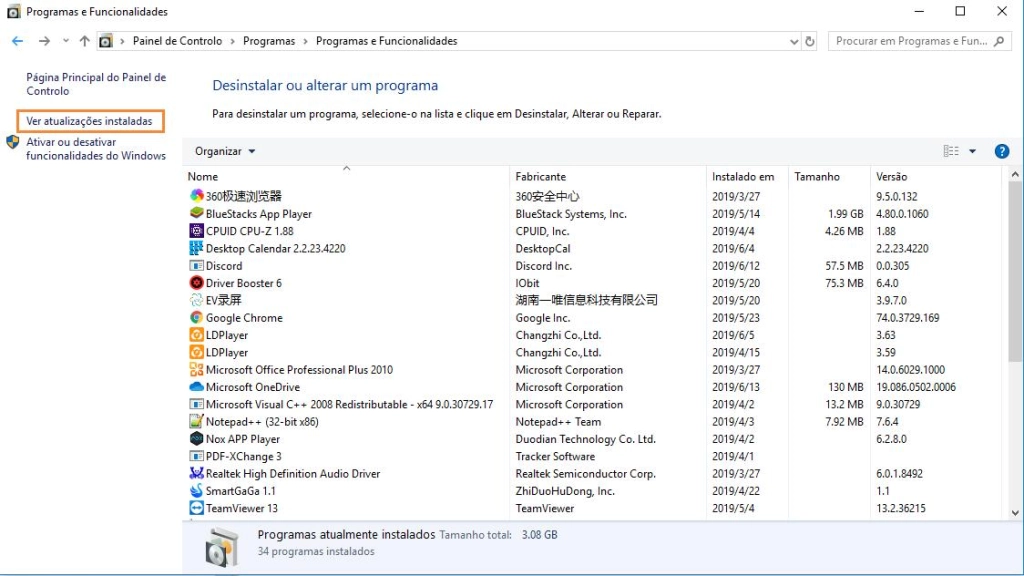Click ZhiDuoHuDong, Inc. manufacturer cell
1024x576 pixels.
tap(565, 491)
